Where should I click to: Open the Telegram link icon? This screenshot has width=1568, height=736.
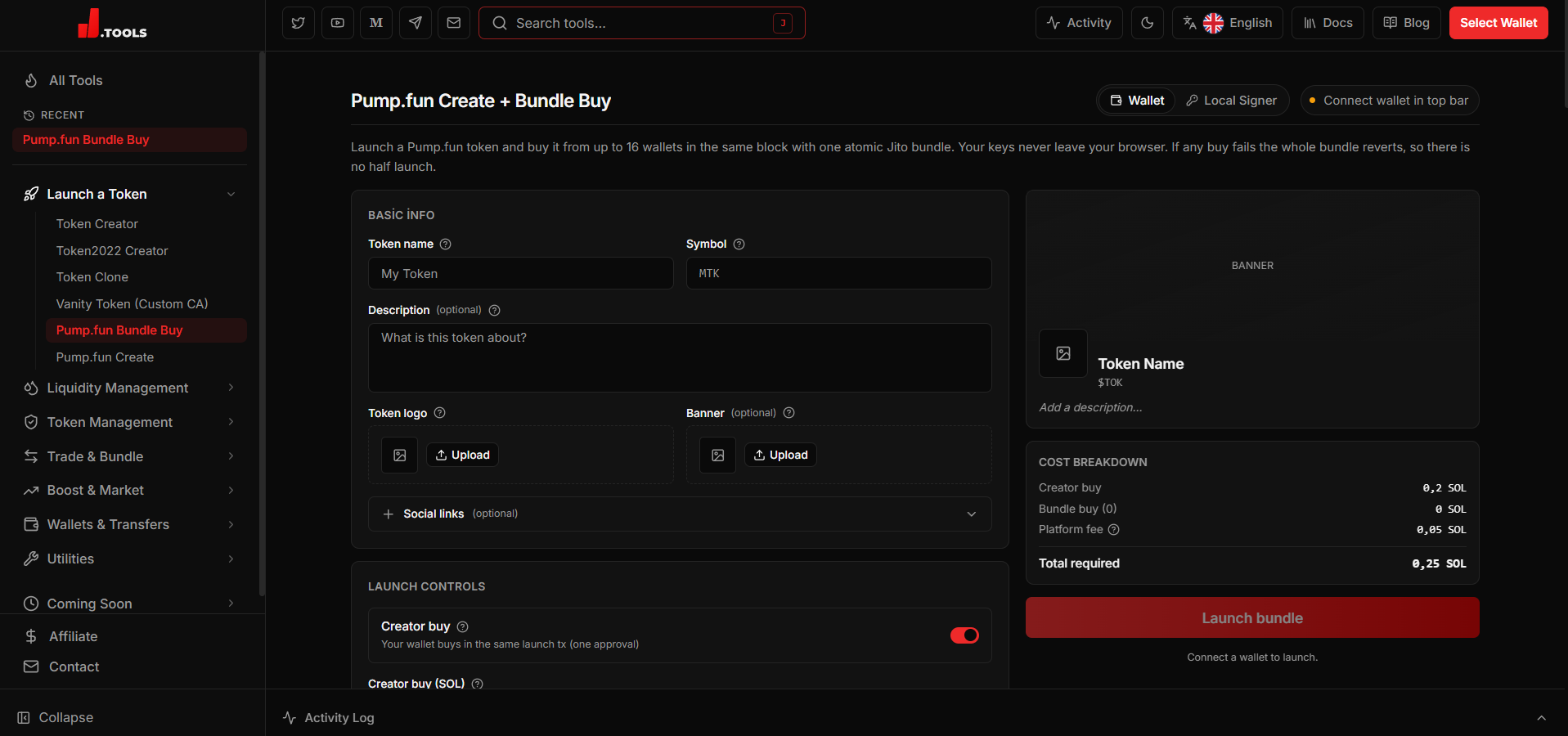416,23
